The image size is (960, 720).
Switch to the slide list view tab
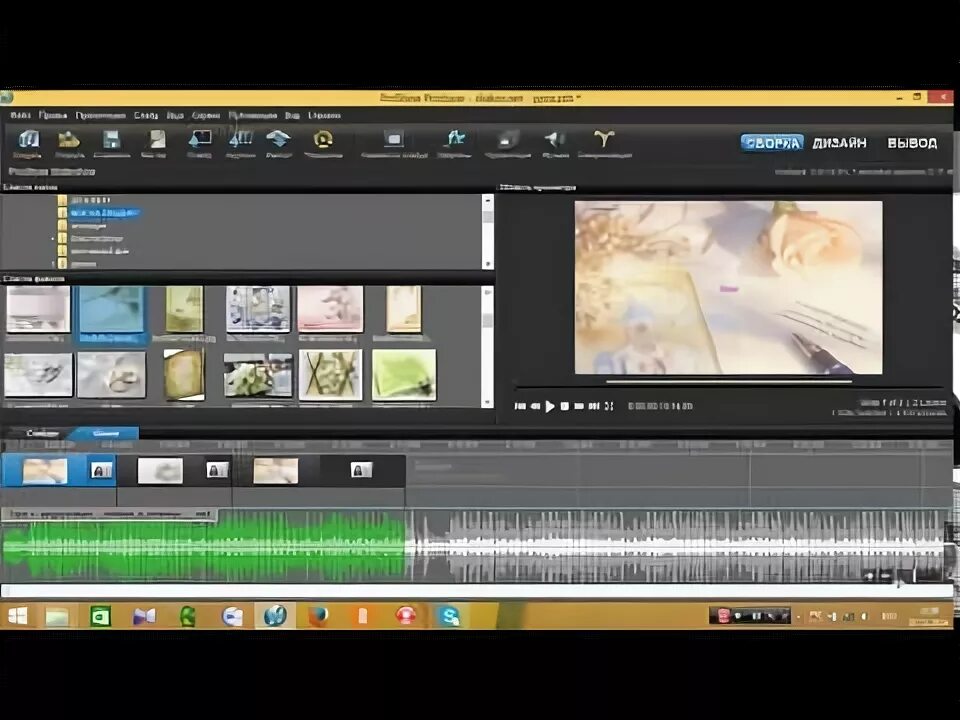tap(42, 433)
